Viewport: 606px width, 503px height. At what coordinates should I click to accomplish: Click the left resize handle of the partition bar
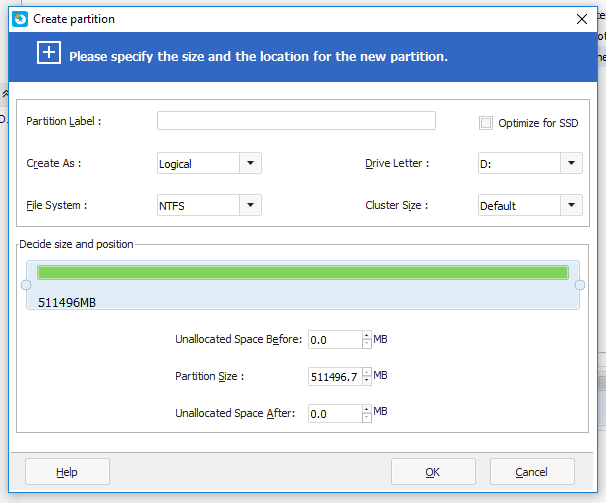(26, 286)
